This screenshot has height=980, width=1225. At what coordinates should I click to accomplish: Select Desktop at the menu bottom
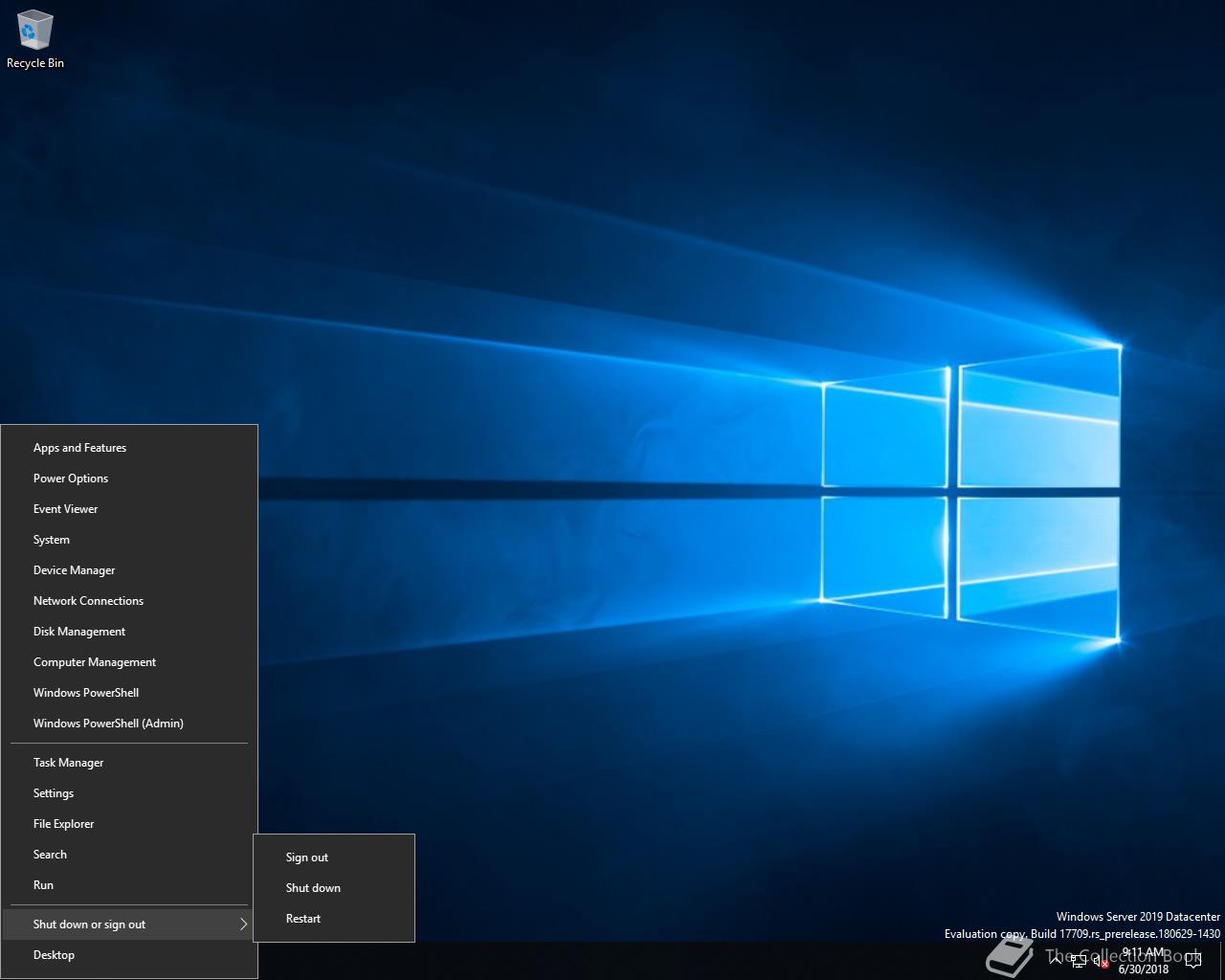pos(129,955)
